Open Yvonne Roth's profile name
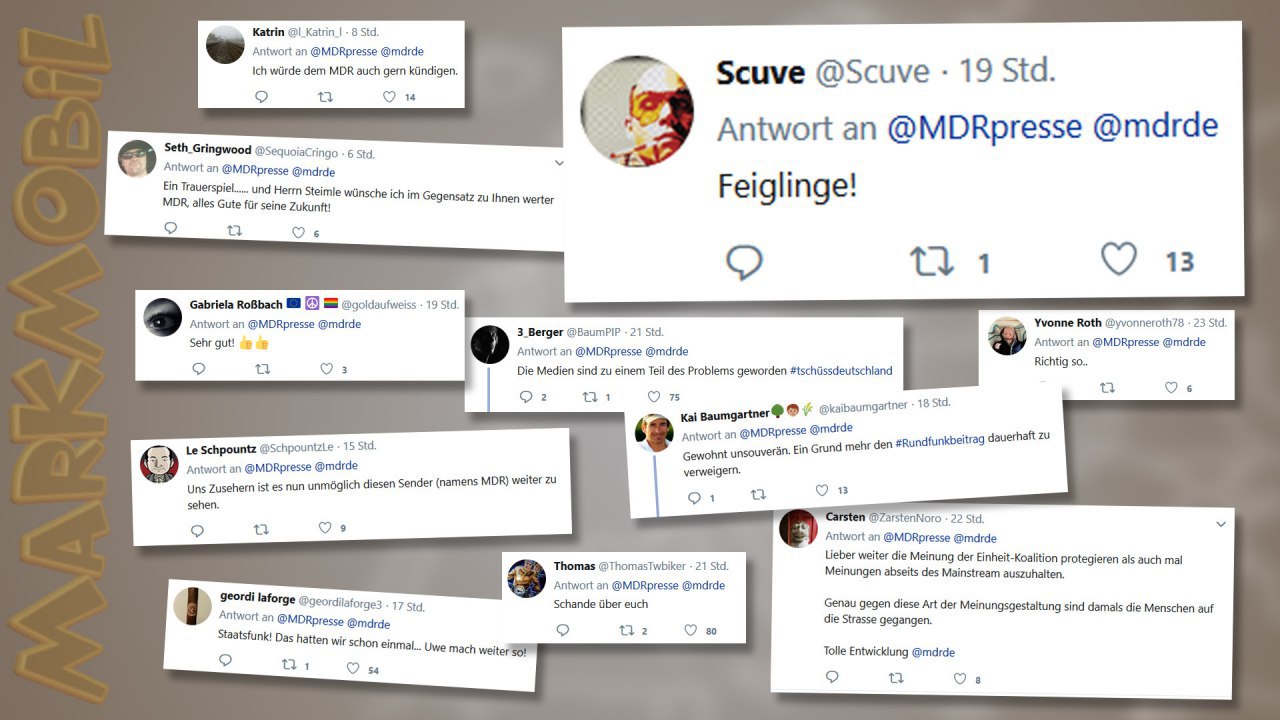 pos(1068,323)
